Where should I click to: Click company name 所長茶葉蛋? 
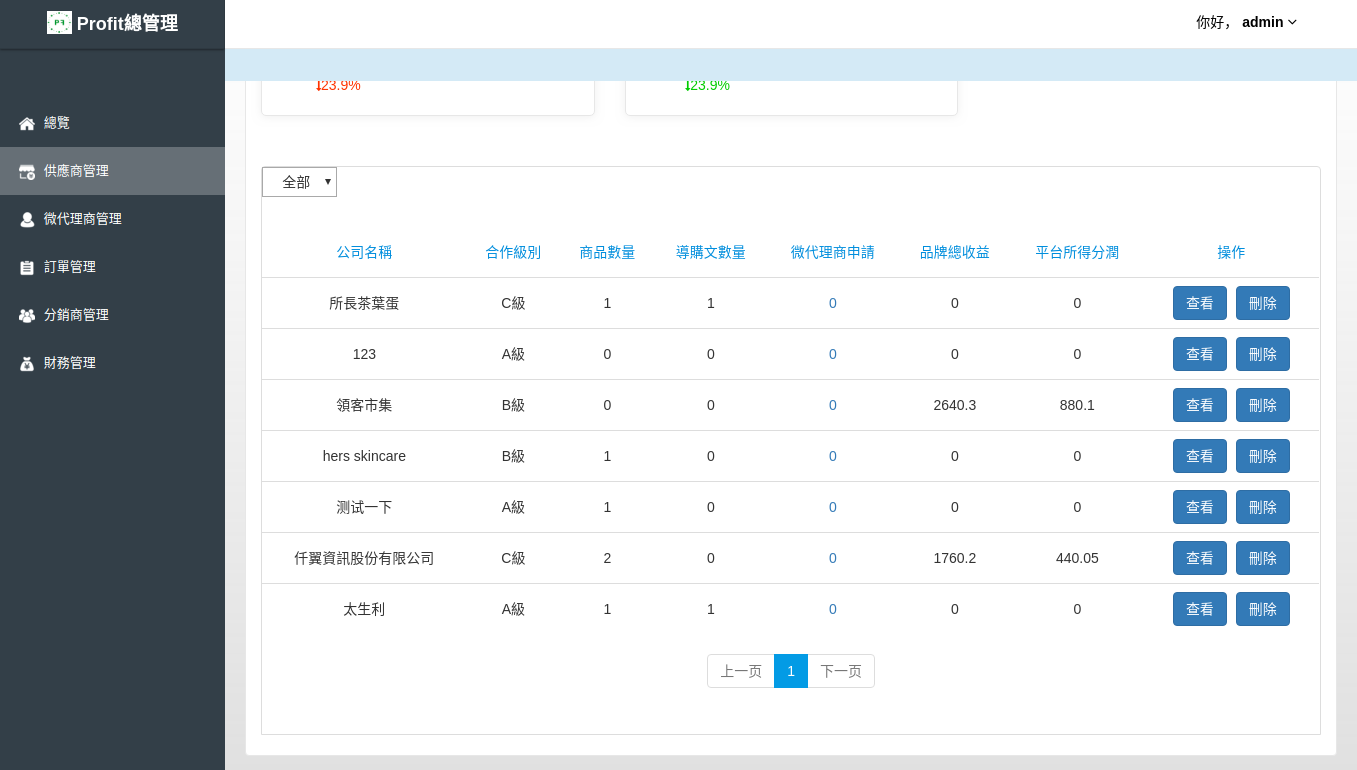point(364,303)
